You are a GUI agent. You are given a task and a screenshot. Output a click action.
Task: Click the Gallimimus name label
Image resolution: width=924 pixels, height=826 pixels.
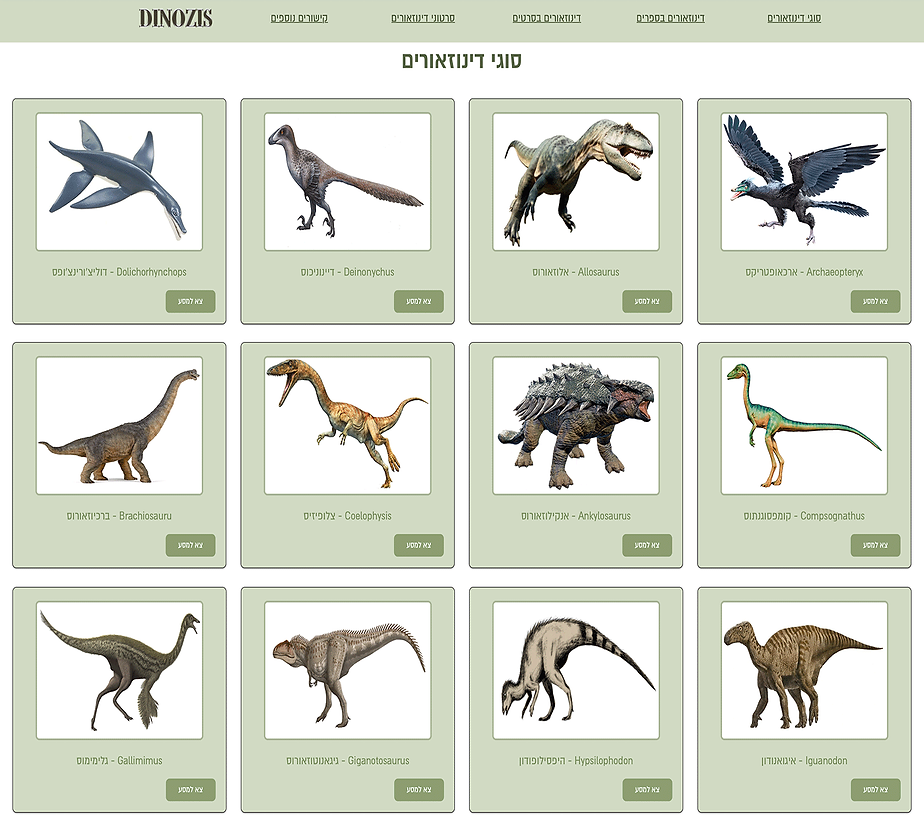(119, 761)
